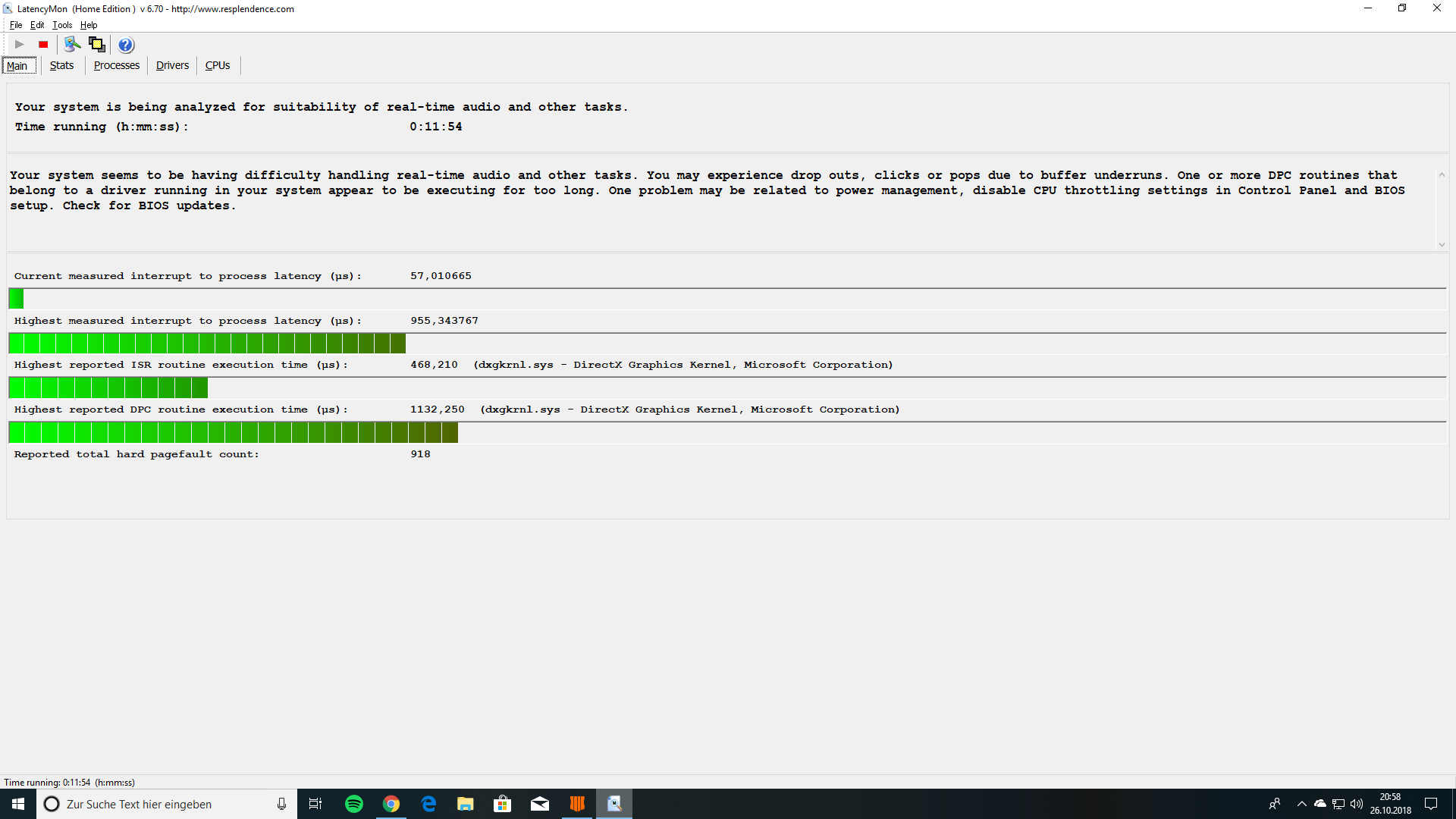Show the Drivers tab
The width and height of the screenshot is (1456, 819).
coord(172,65)
